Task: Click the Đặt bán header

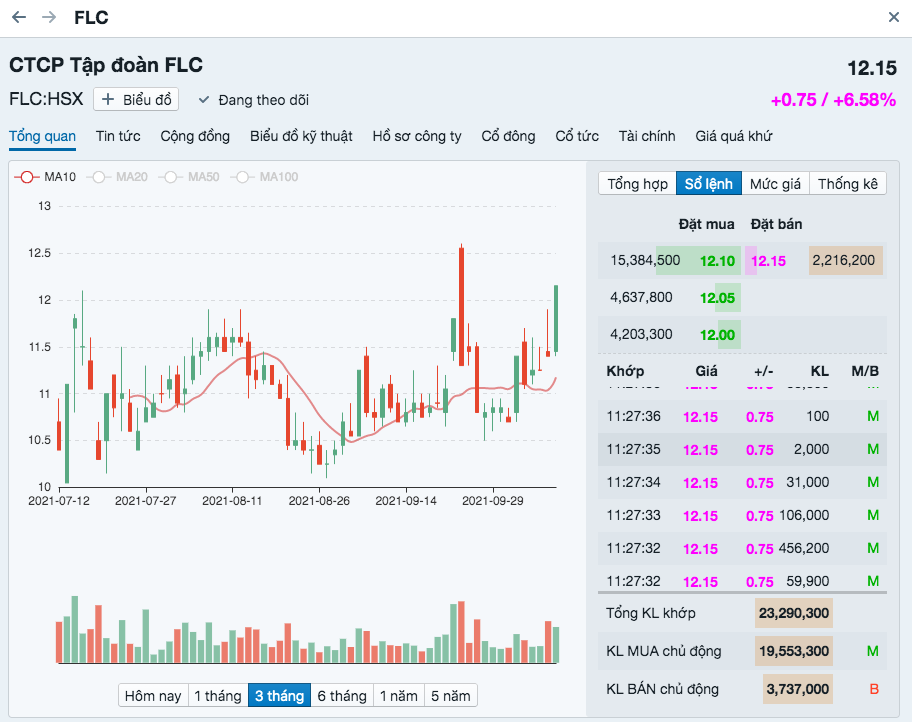Action: (776, 224)
